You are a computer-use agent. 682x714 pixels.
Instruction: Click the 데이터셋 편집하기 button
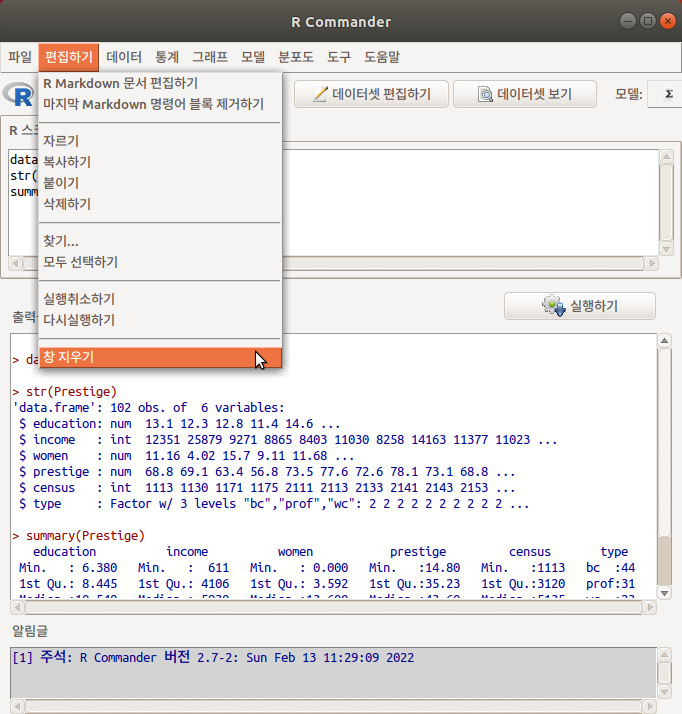[x=371, y=94]
